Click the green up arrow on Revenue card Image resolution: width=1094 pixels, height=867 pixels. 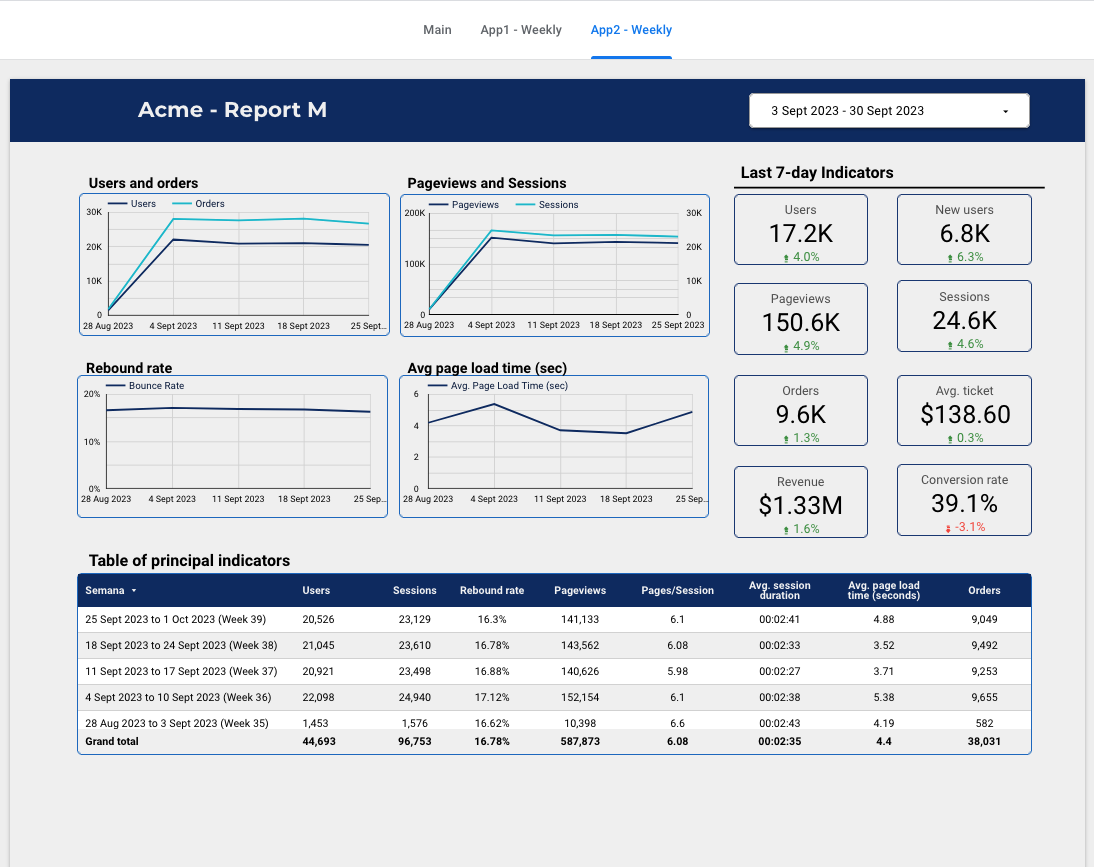tap(786, 530)
